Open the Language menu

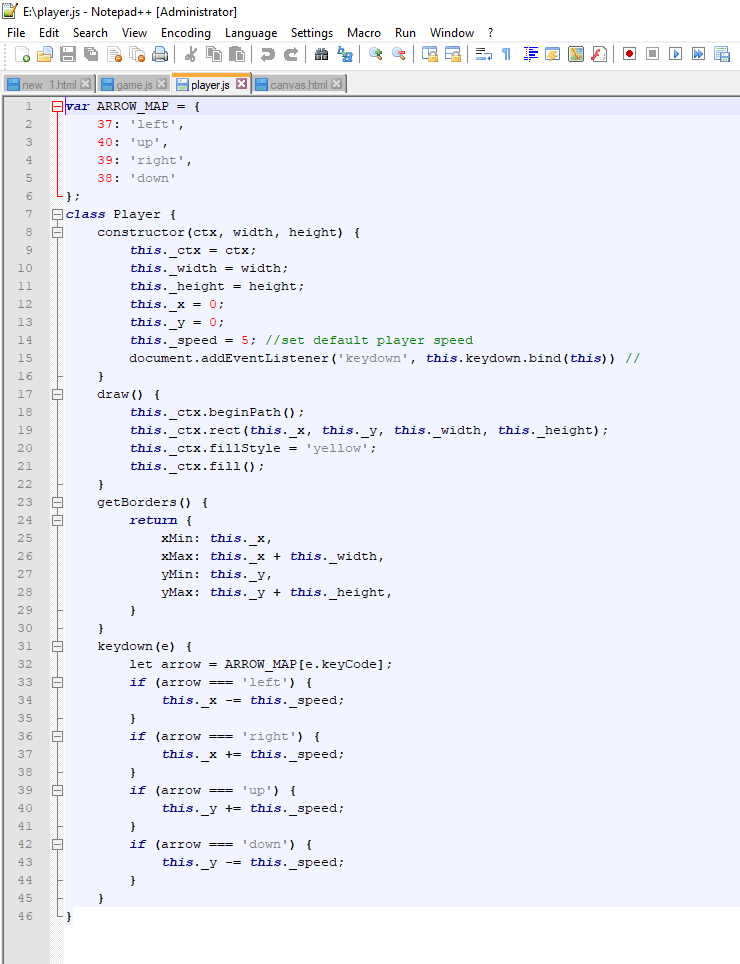[250, 33]
